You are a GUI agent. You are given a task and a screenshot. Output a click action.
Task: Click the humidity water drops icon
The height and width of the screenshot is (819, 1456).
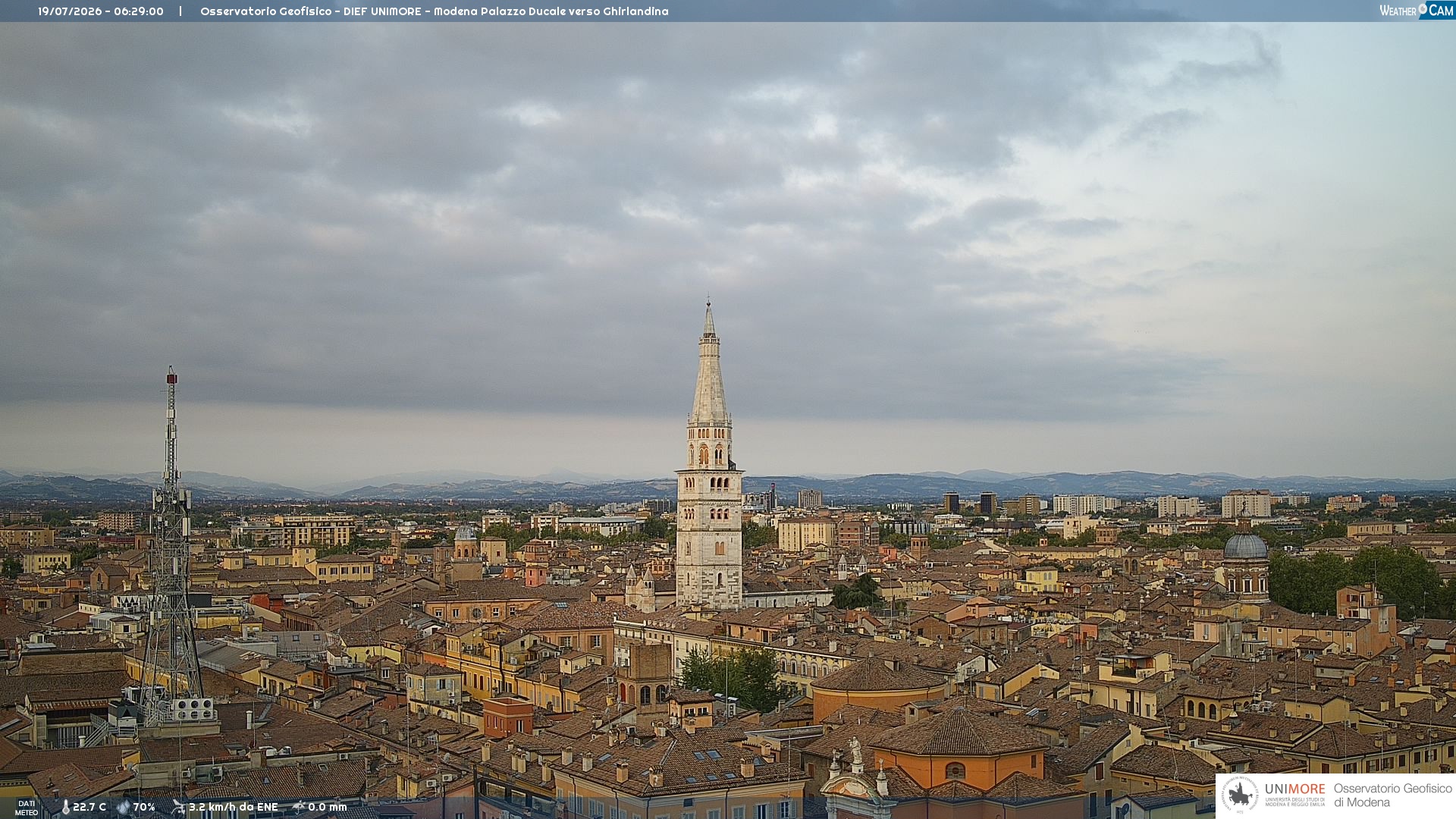pos(124,807)
